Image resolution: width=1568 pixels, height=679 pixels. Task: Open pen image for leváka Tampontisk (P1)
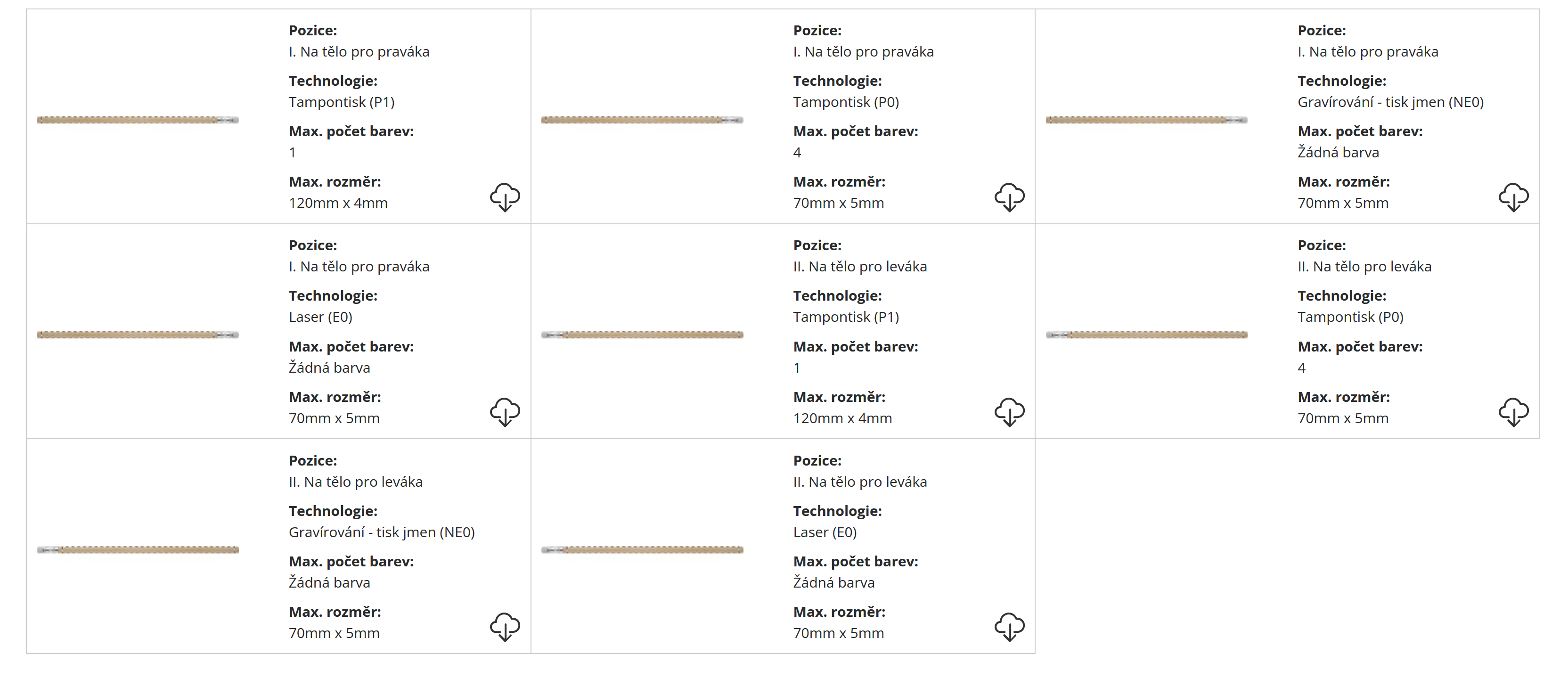click(x=642, y=335)
